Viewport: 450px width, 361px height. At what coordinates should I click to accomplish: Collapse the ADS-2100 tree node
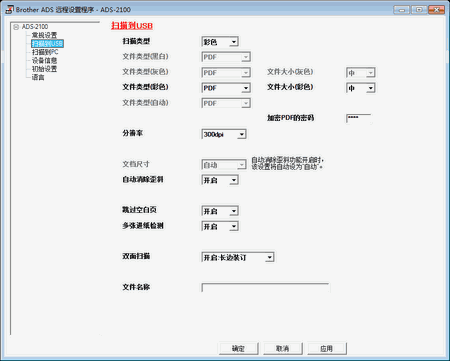16,27
